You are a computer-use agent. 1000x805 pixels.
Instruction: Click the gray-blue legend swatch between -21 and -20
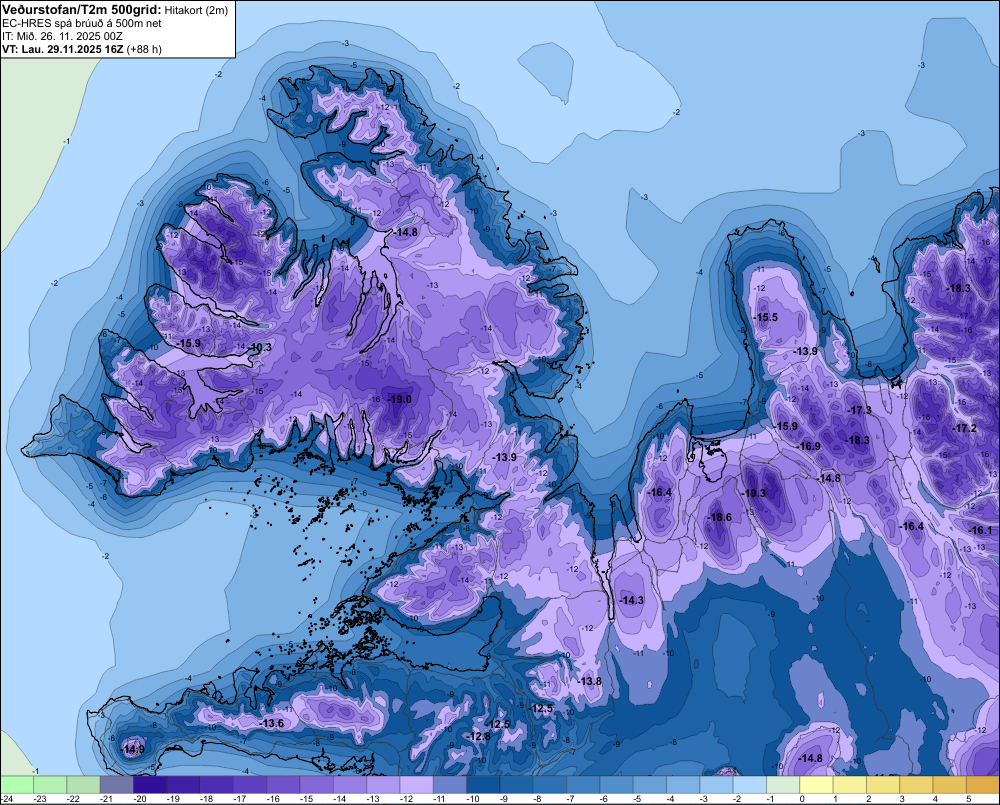tap(117, 784)
